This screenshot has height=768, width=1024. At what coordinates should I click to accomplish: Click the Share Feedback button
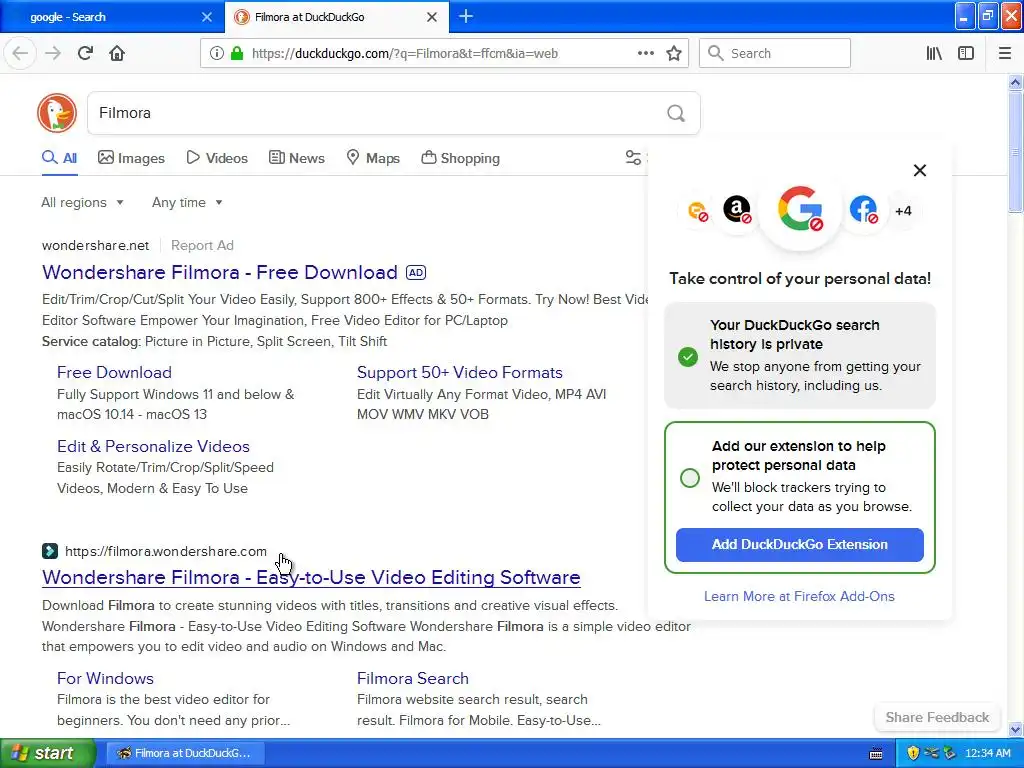click(937, 718)
